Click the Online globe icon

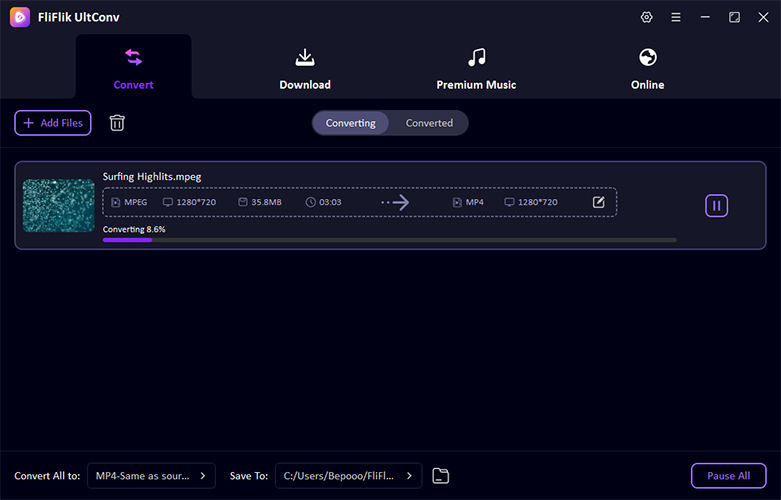pos(648,57)
